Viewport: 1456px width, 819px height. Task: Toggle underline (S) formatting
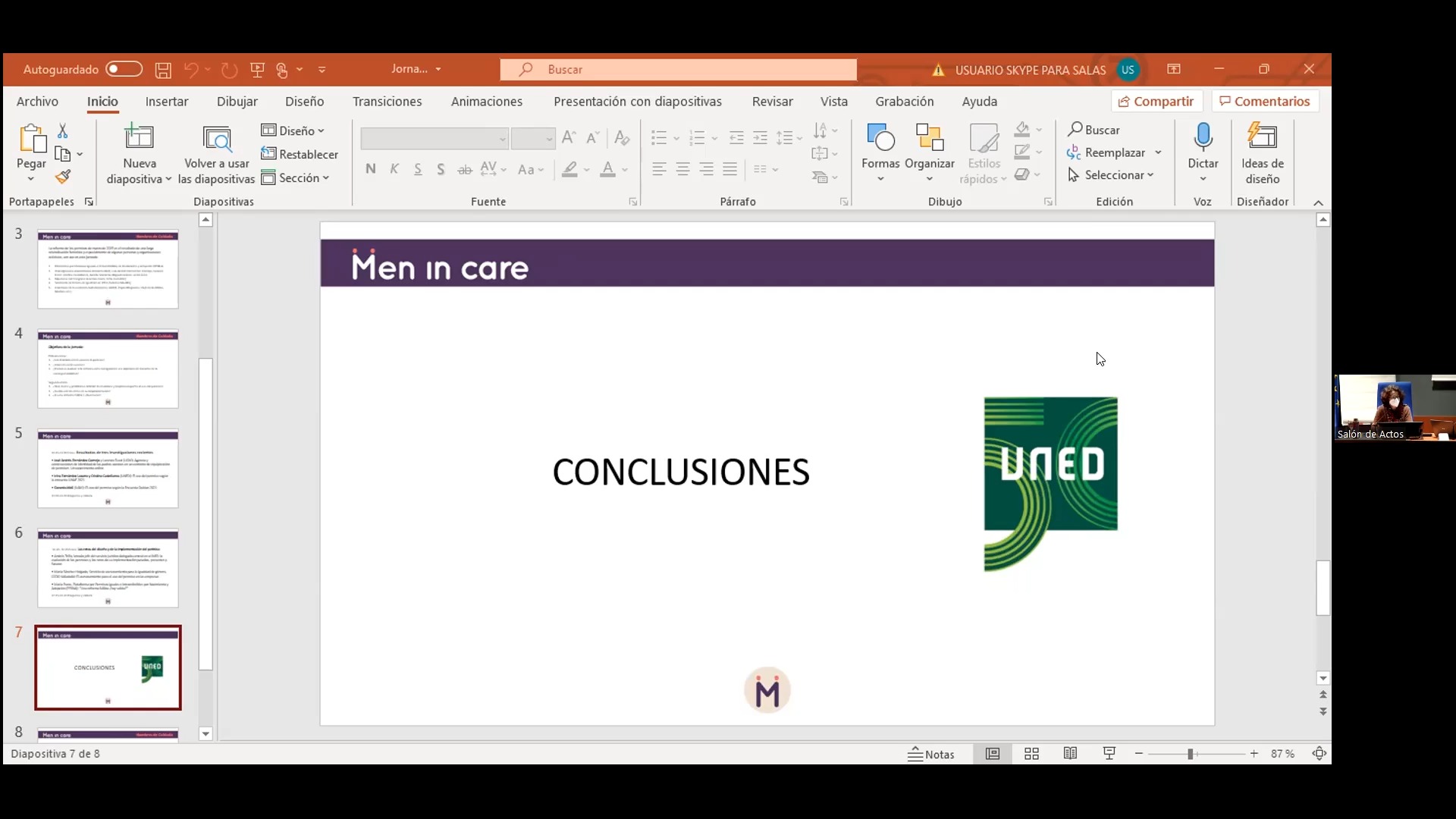pos(418,169)
